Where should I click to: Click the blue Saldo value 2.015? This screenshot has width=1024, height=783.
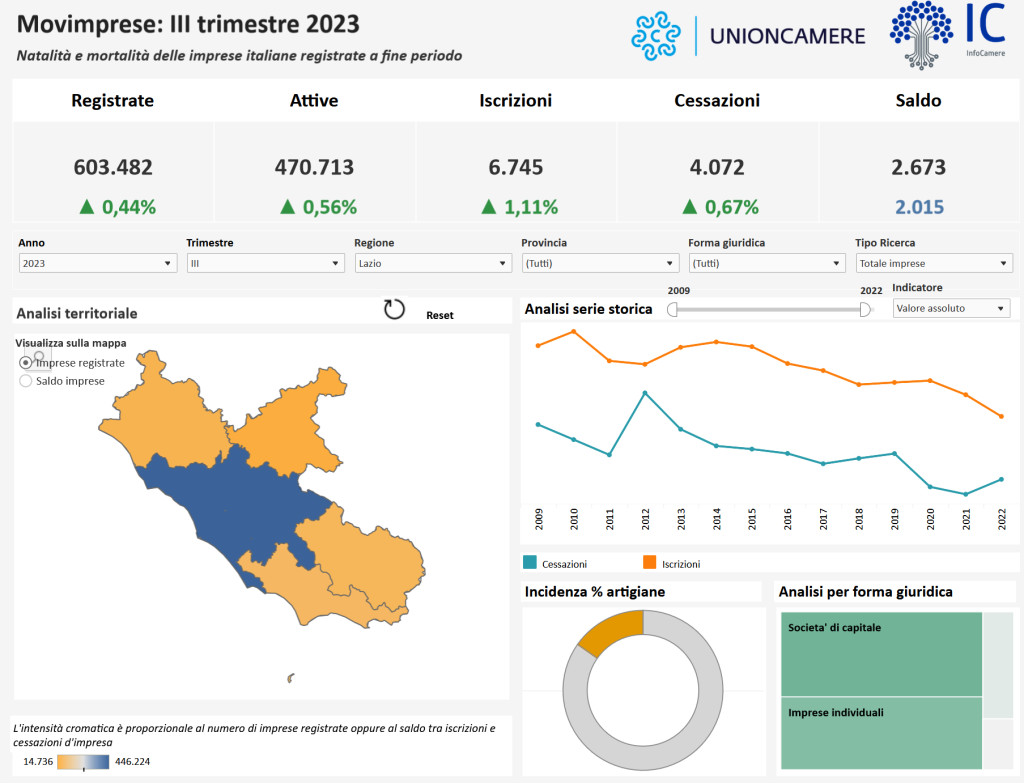[919, 207]
